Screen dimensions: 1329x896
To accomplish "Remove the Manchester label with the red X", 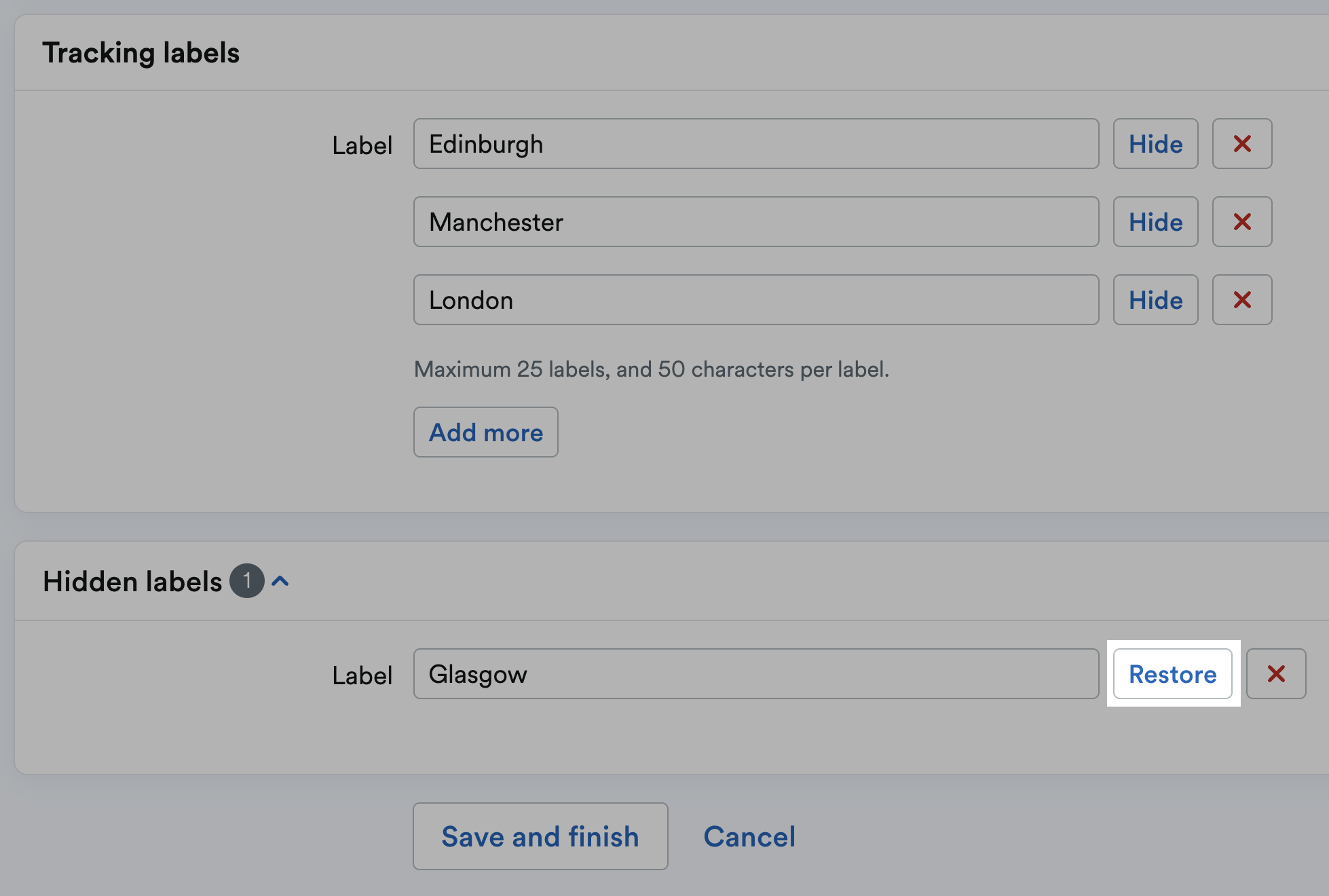I will click(1242, 222).
